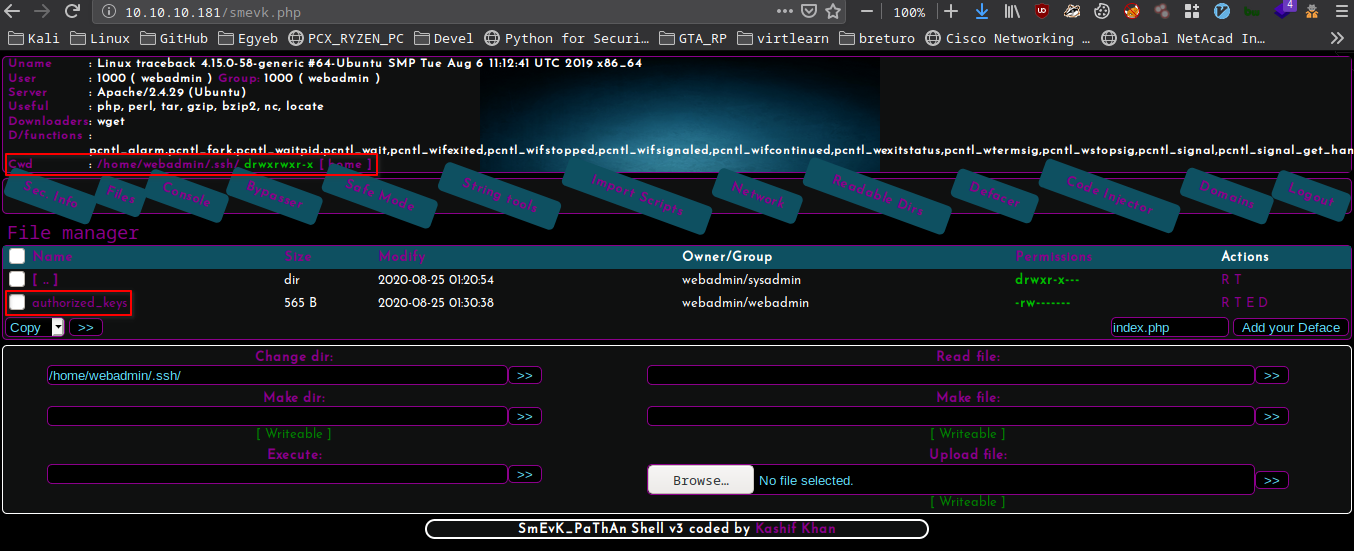Screen dimensions: 1354x551
Task: Reload the page with the refresh icon
Action: [72, 12]
